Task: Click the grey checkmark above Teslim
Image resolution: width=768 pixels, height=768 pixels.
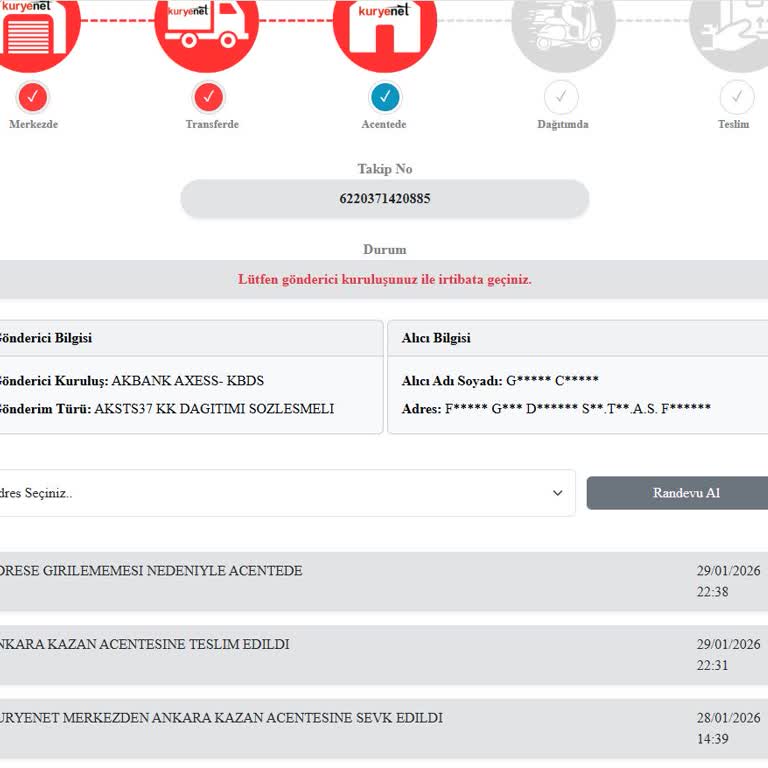Action: point(737,97)
